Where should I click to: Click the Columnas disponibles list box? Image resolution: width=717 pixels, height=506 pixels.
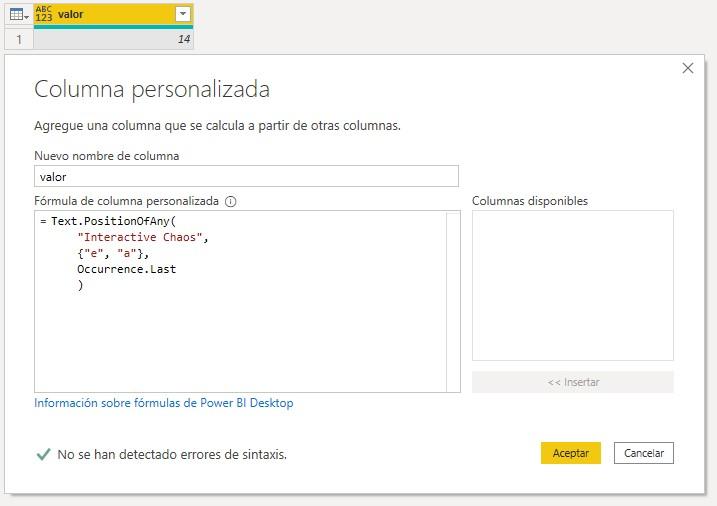point(572,285)
